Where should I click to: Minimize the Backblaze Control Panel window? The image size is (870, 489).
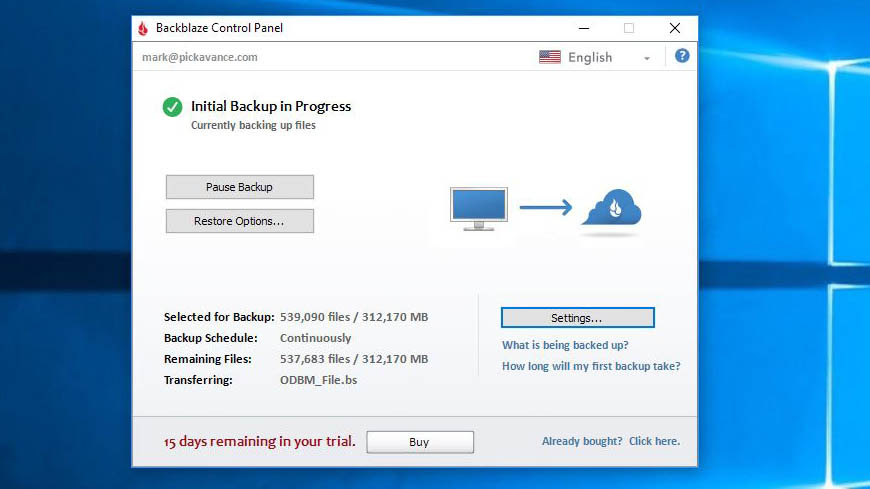point(584,28)
